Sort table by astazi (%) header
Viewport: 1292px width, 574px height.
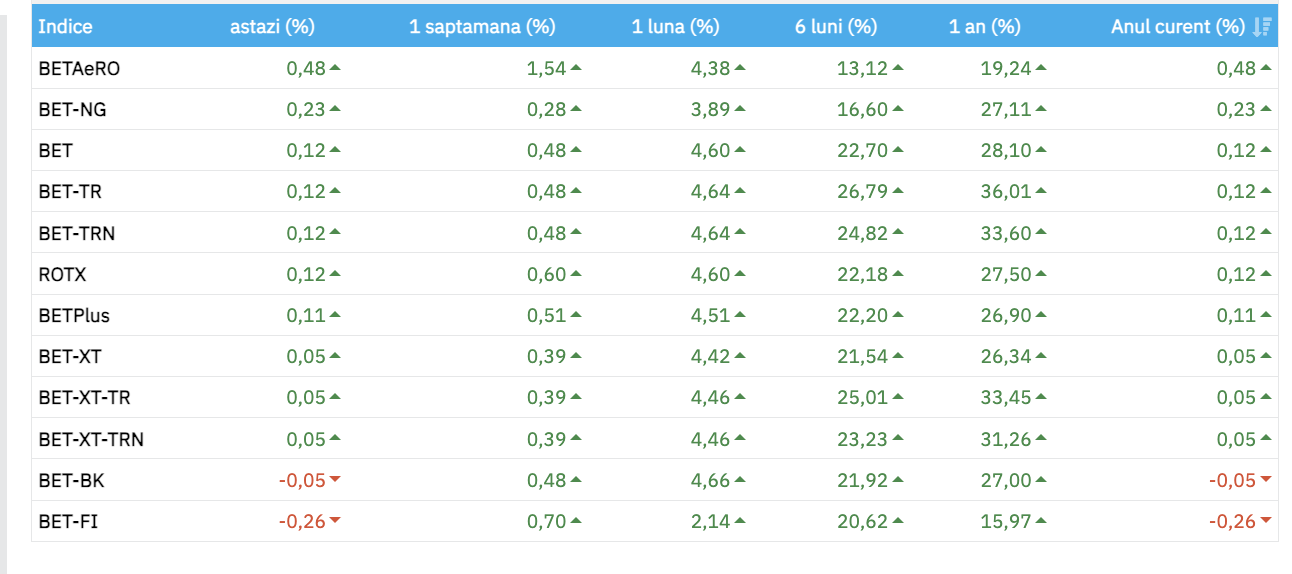272,27
